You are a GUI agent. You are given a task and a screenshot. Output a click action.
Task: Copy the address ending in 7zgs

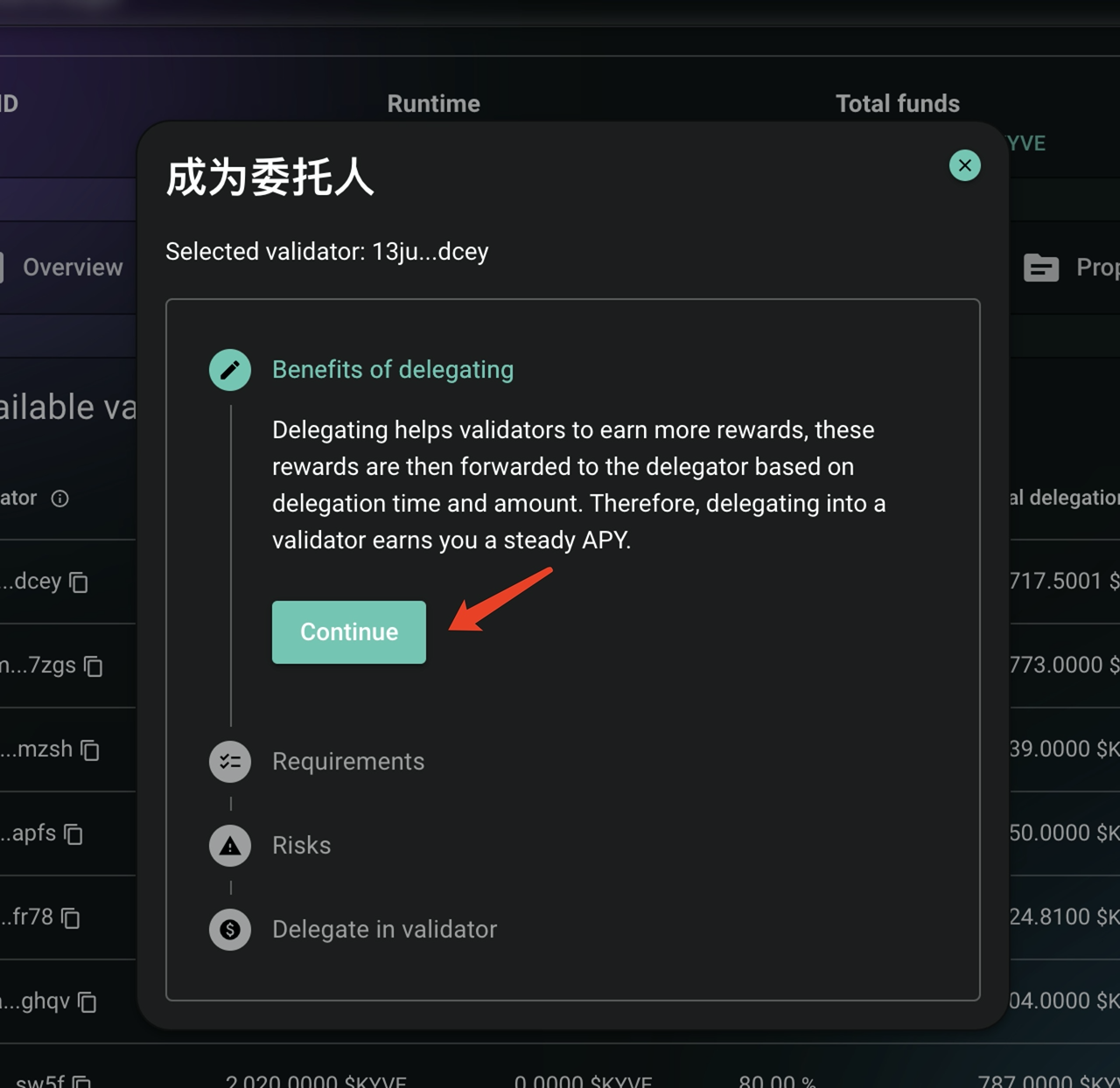[x=94, y=666]
